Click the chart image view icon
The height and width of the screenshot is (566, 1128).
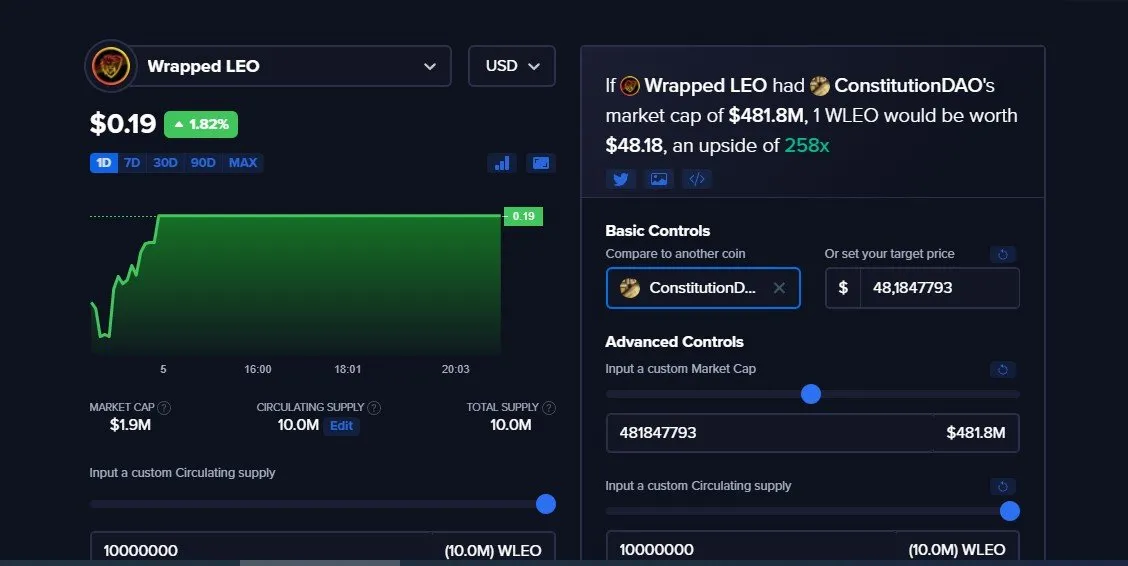point(541,163)
